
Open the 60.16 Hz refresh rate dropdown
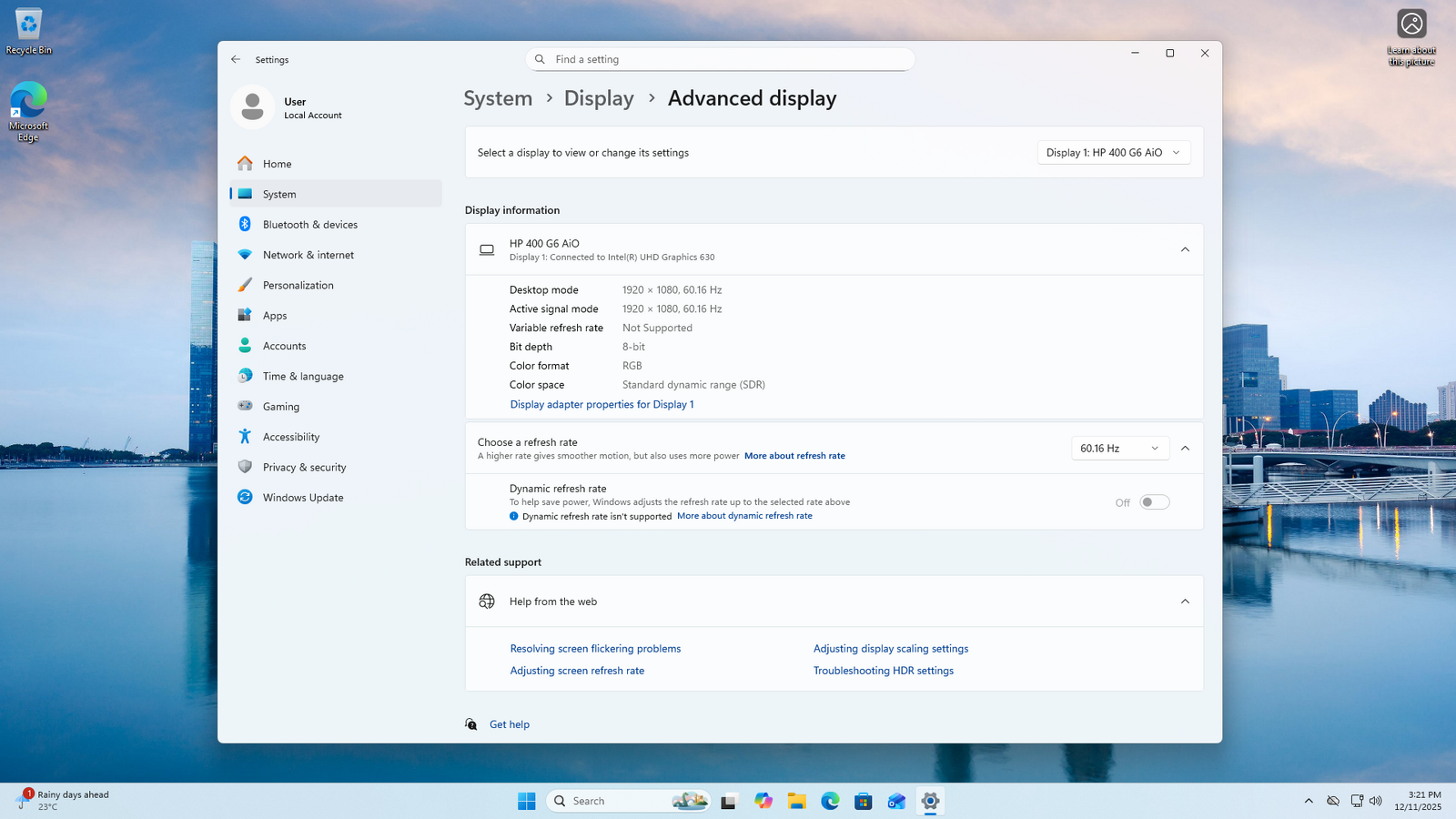click(x=1119, y=449)
